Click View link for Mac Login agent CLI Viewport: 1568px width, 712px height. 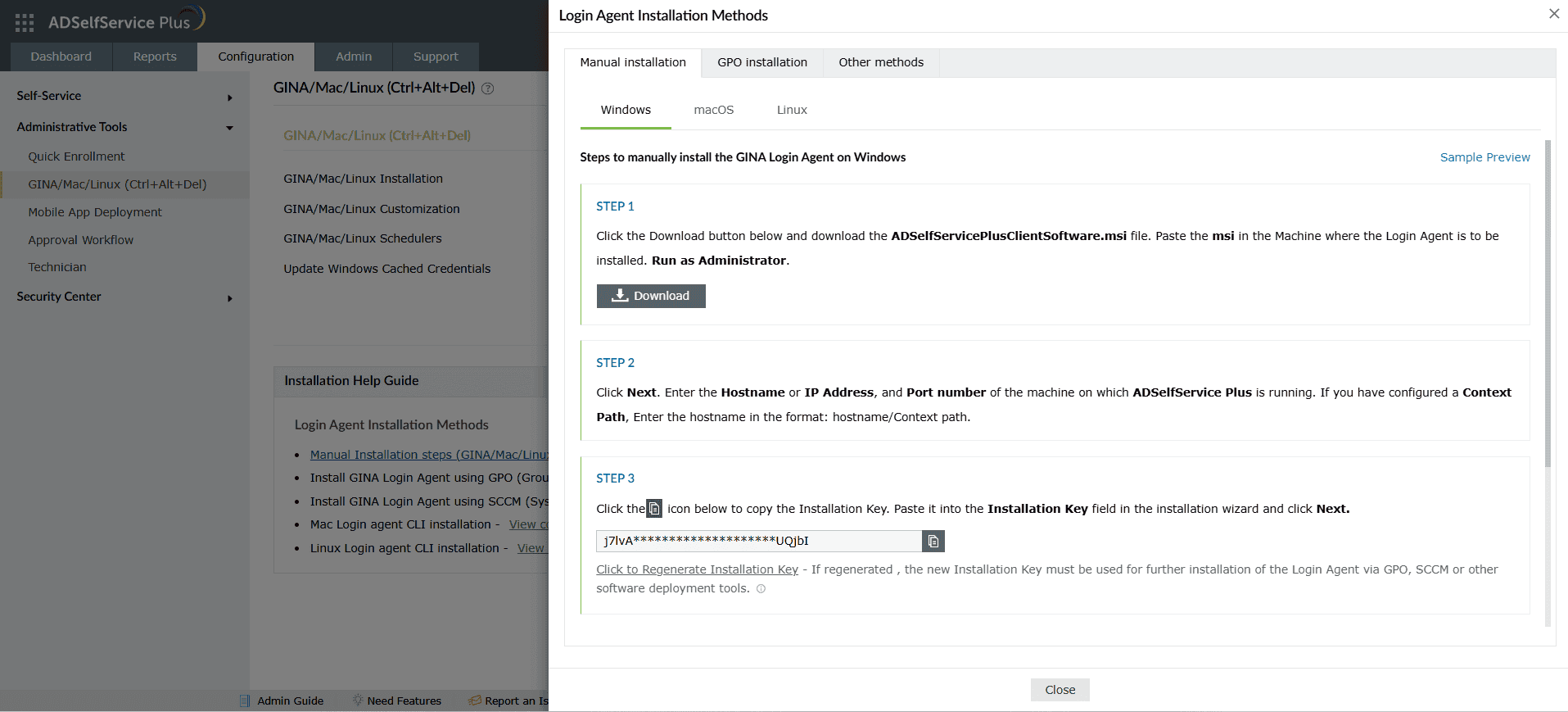[x=528, y=524]
